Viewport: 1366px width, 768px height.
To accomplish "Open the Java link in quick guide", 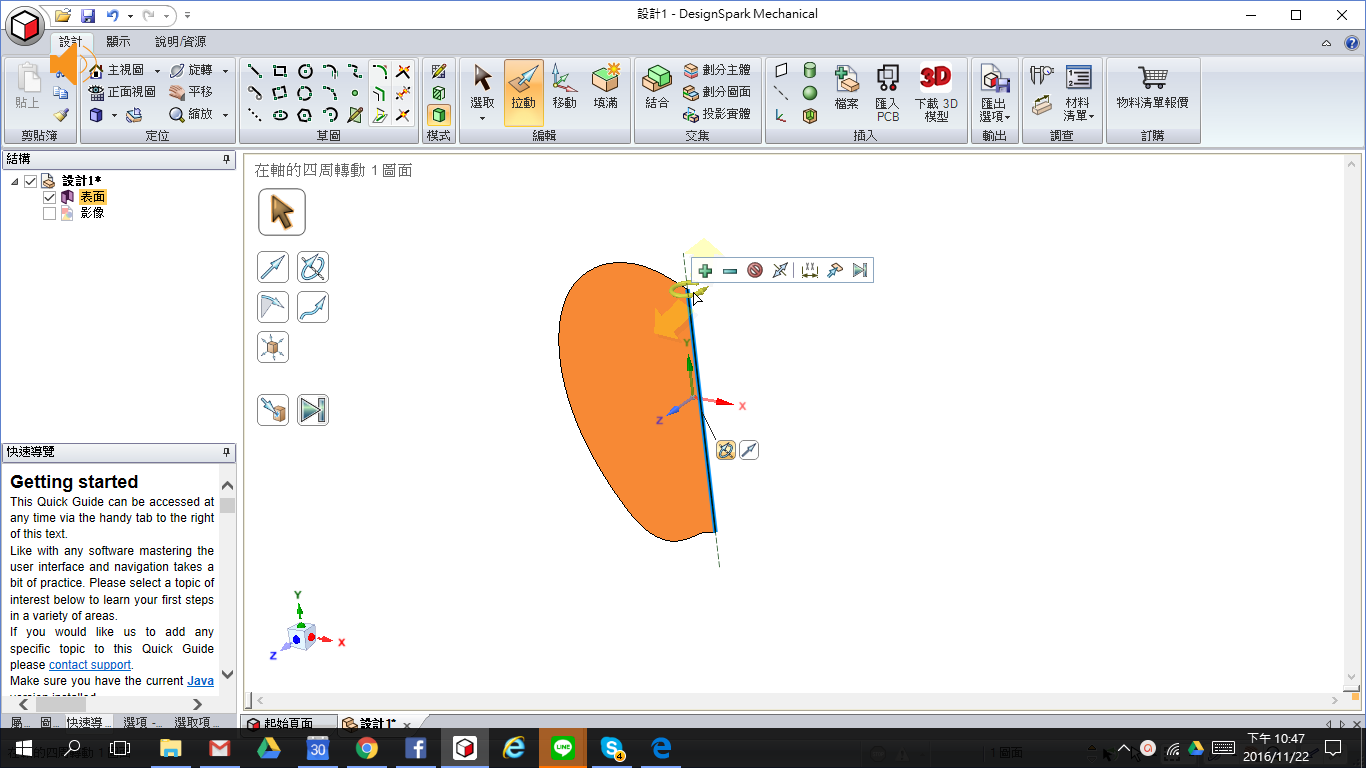I will 200,681.
